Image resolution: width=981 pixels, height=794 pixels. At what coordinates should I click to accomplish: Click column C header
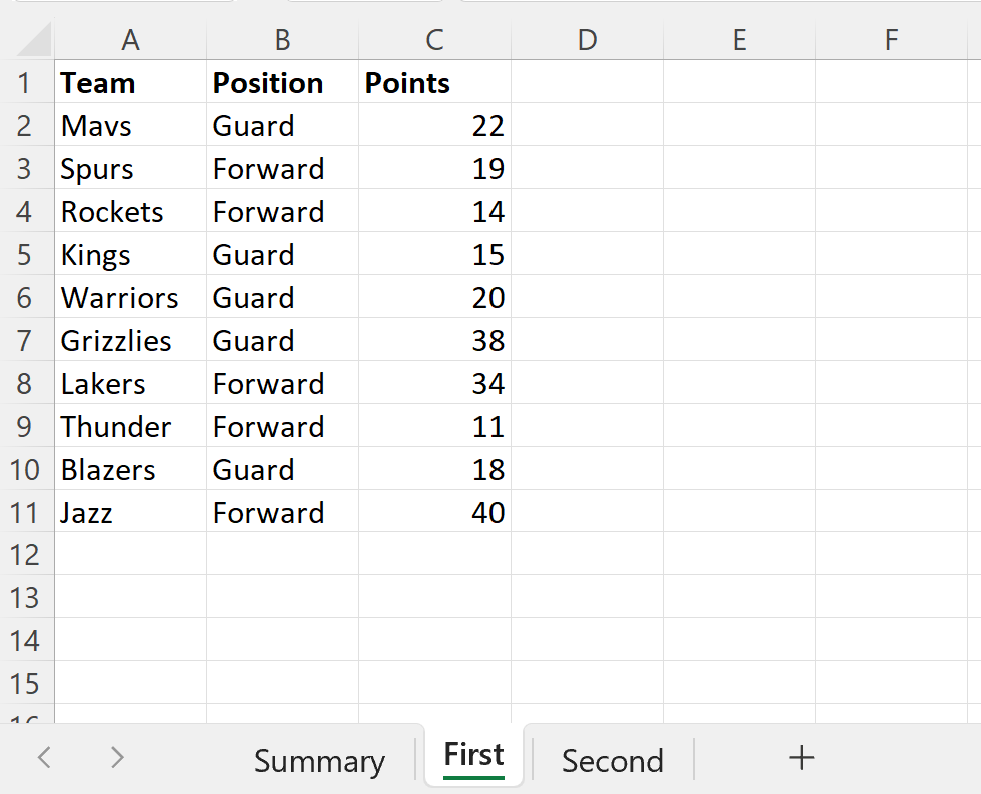434,40
